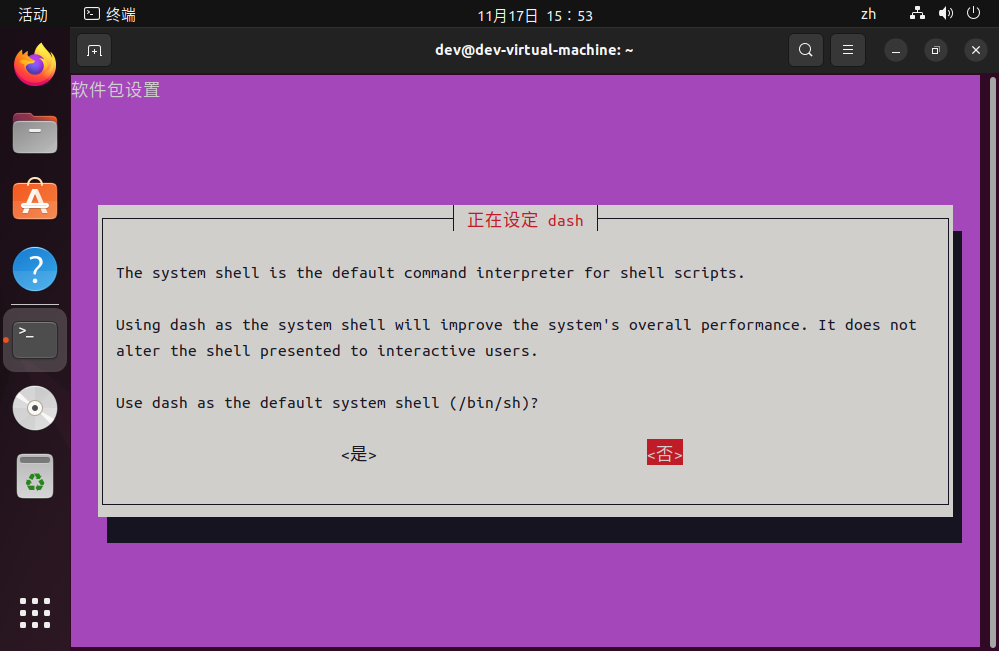
Task: Open the power menu from the top bar
Action: [x=971, y=13]
